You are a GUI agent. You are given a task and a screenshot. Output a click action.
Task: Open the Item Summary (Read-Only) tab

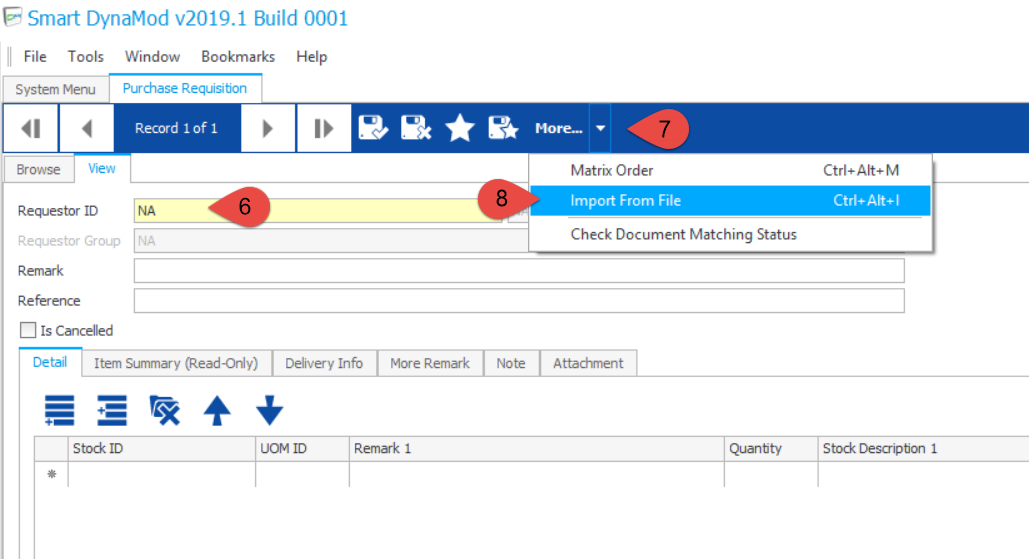tap(176, 363)
